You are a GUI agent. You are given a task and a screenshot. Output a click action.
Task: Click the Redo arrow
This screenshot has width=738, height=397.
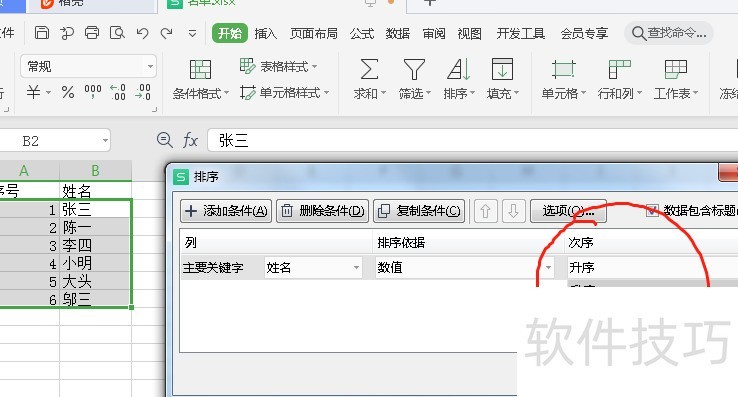pos(167,33)
